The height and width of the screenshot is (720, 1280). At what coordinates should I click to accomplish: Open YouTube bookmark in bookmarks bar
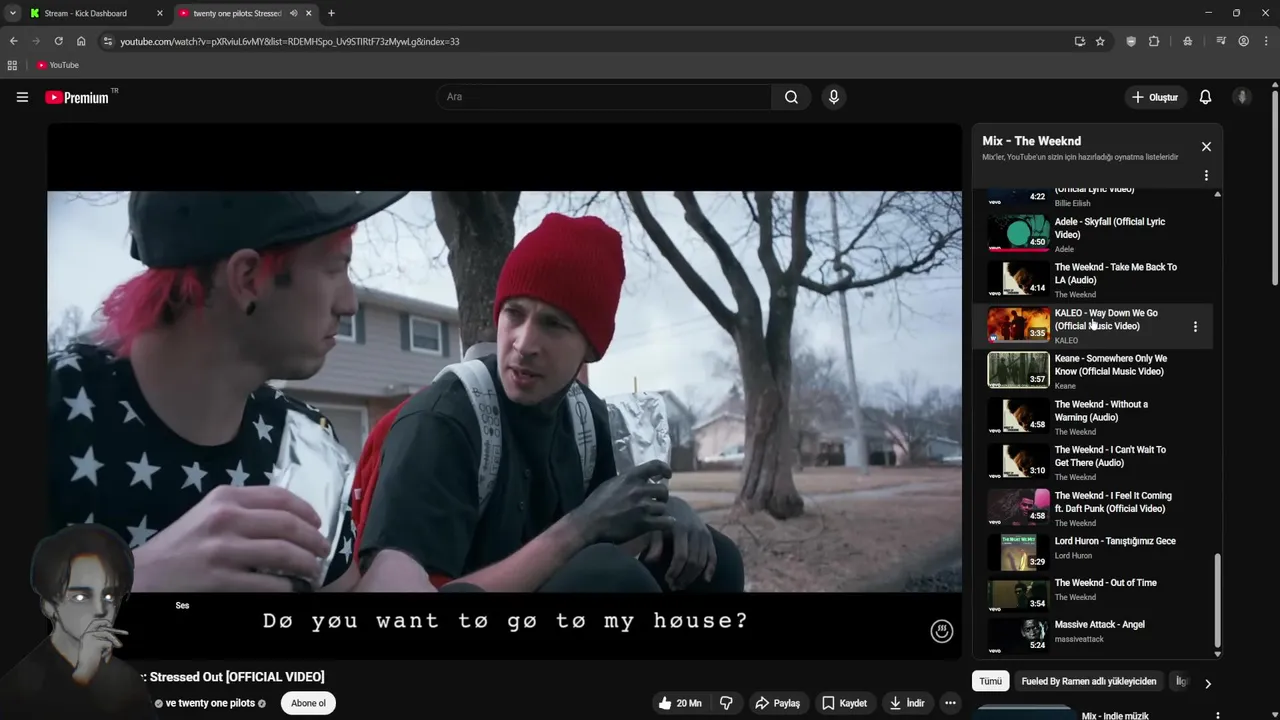pos(58,65)
